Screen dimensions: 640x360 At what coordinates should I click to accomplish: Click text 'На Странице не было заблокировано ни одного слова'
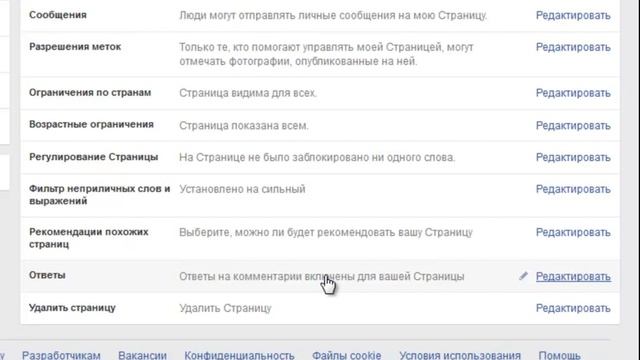click(x=317, y=158)
